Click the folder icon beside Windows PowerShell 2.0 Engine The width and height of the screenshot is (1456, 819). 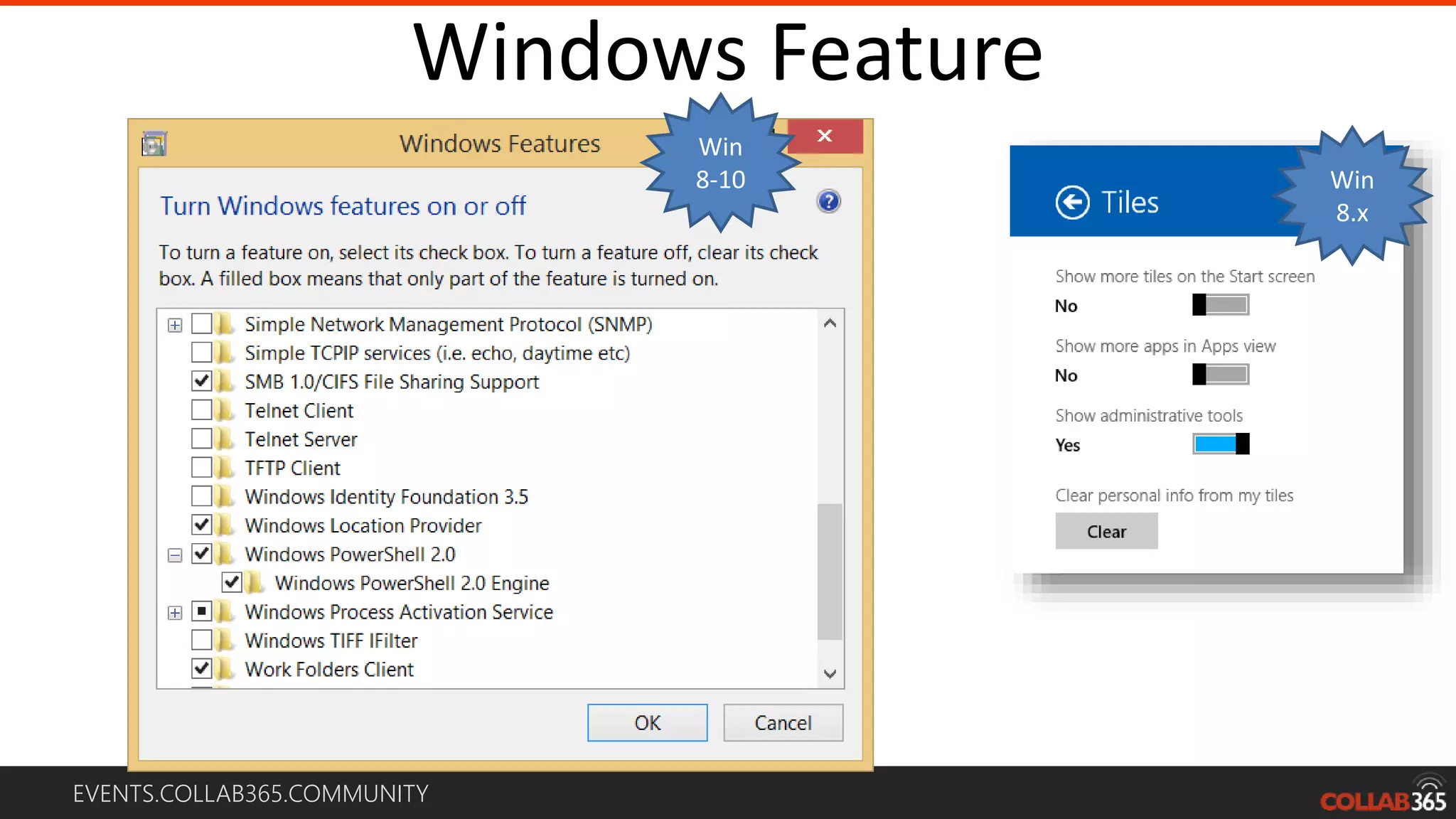pyautogui.click(x=255, y=583)
